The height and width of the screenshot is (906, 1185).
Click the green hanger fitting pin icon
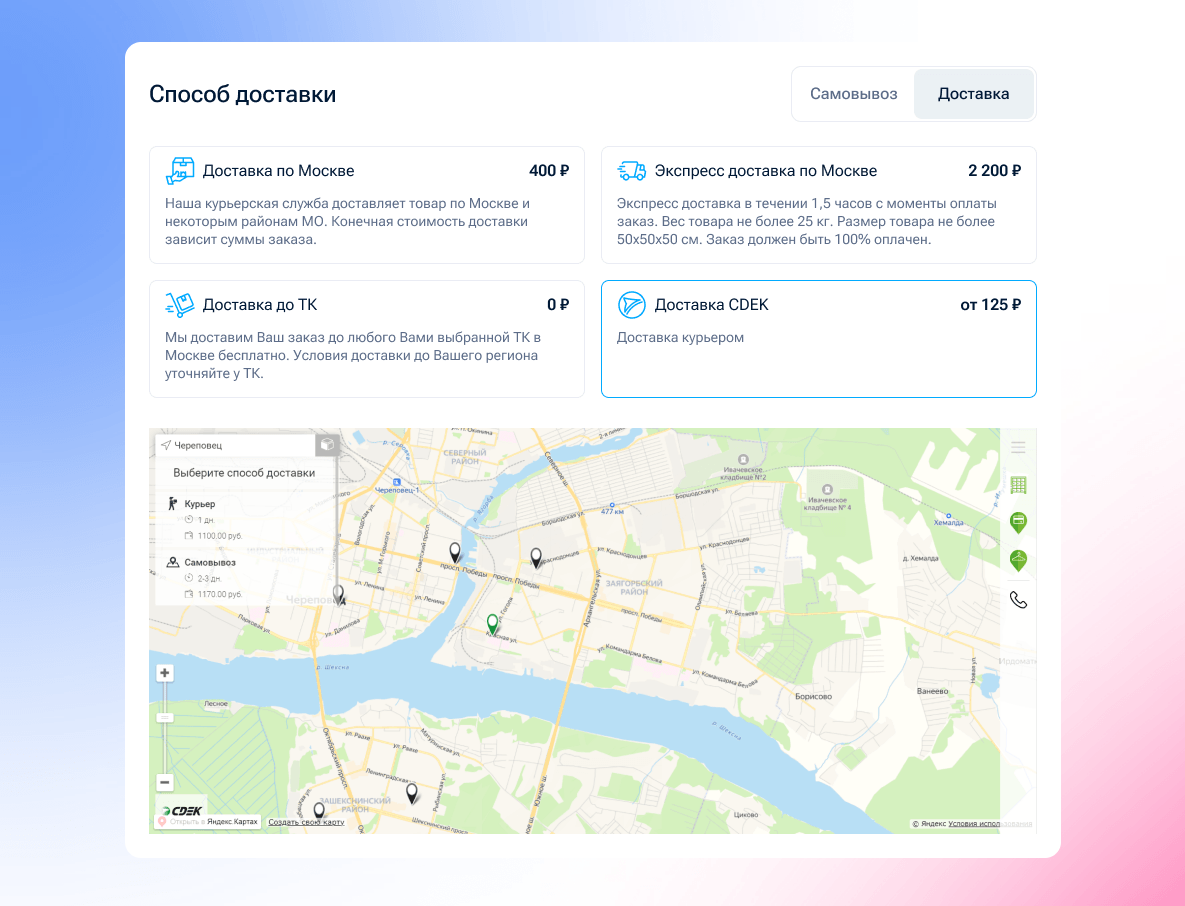pos(1018,561)
